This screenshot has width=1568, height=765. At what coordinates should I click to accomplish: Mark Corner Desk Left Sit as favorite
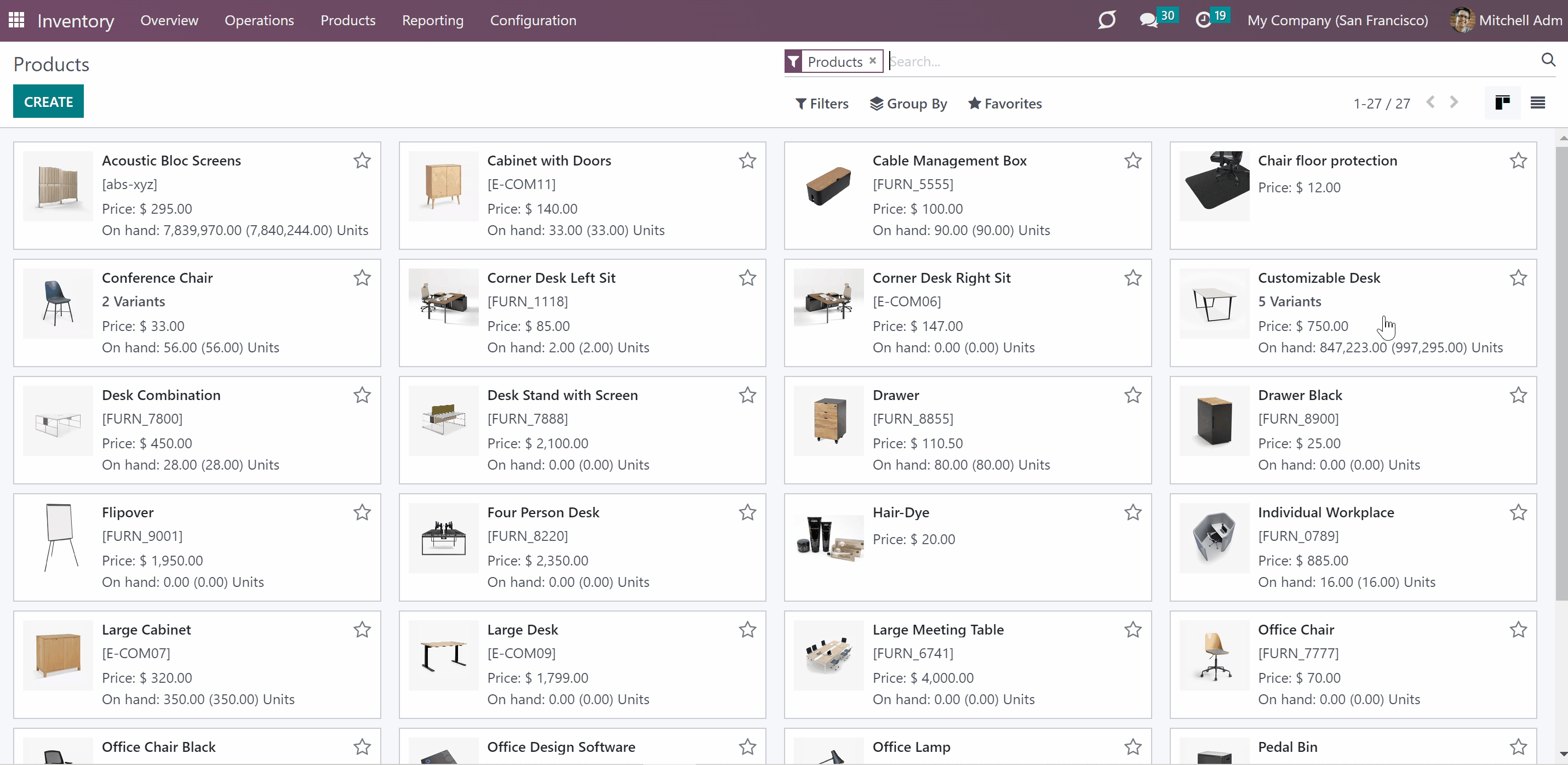747,278
